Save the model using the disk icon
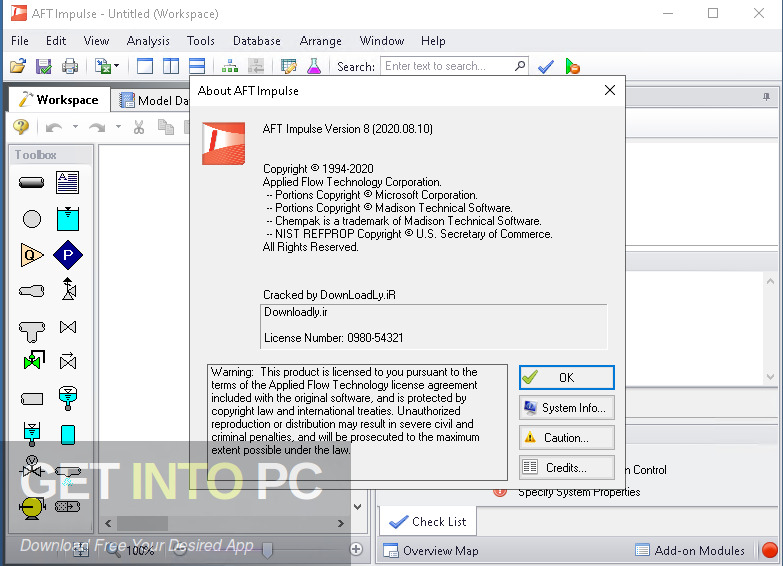Viewport: 783px width, 566px height. [44, 66]
